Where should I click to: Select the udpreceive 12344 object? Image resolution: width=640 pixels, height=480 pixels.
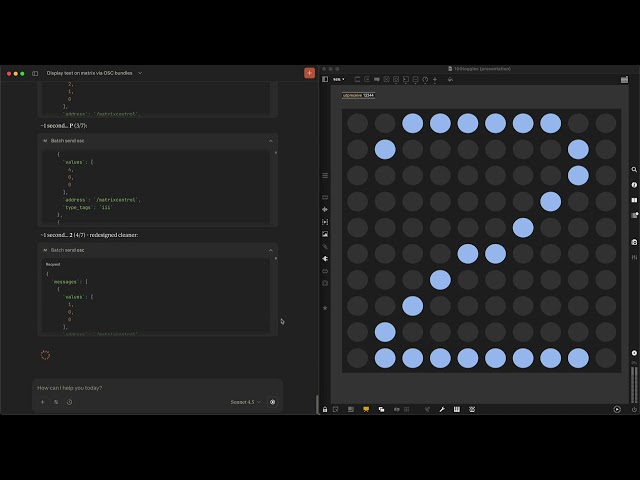[x=358, y=95]
